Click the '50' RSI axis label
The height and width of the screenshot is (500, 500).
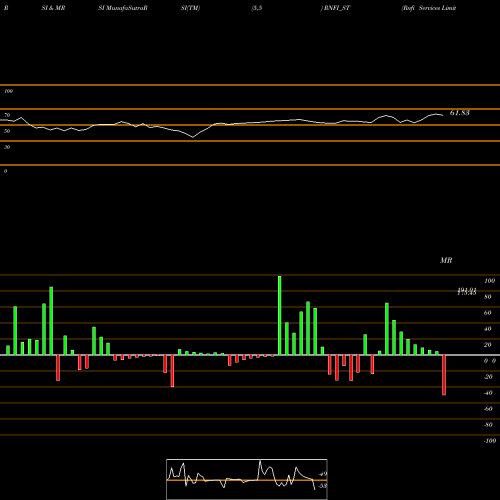click(7, 131)
